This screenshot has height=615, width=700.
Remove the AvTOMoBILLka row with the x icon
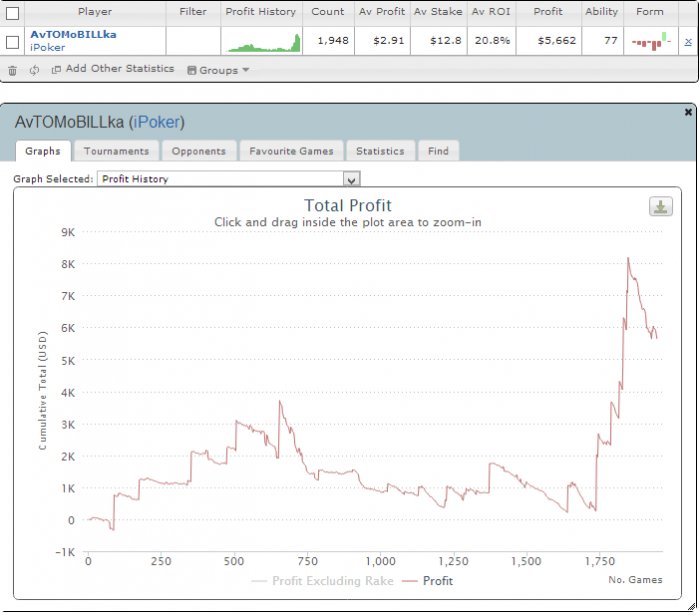pos(688,42)
